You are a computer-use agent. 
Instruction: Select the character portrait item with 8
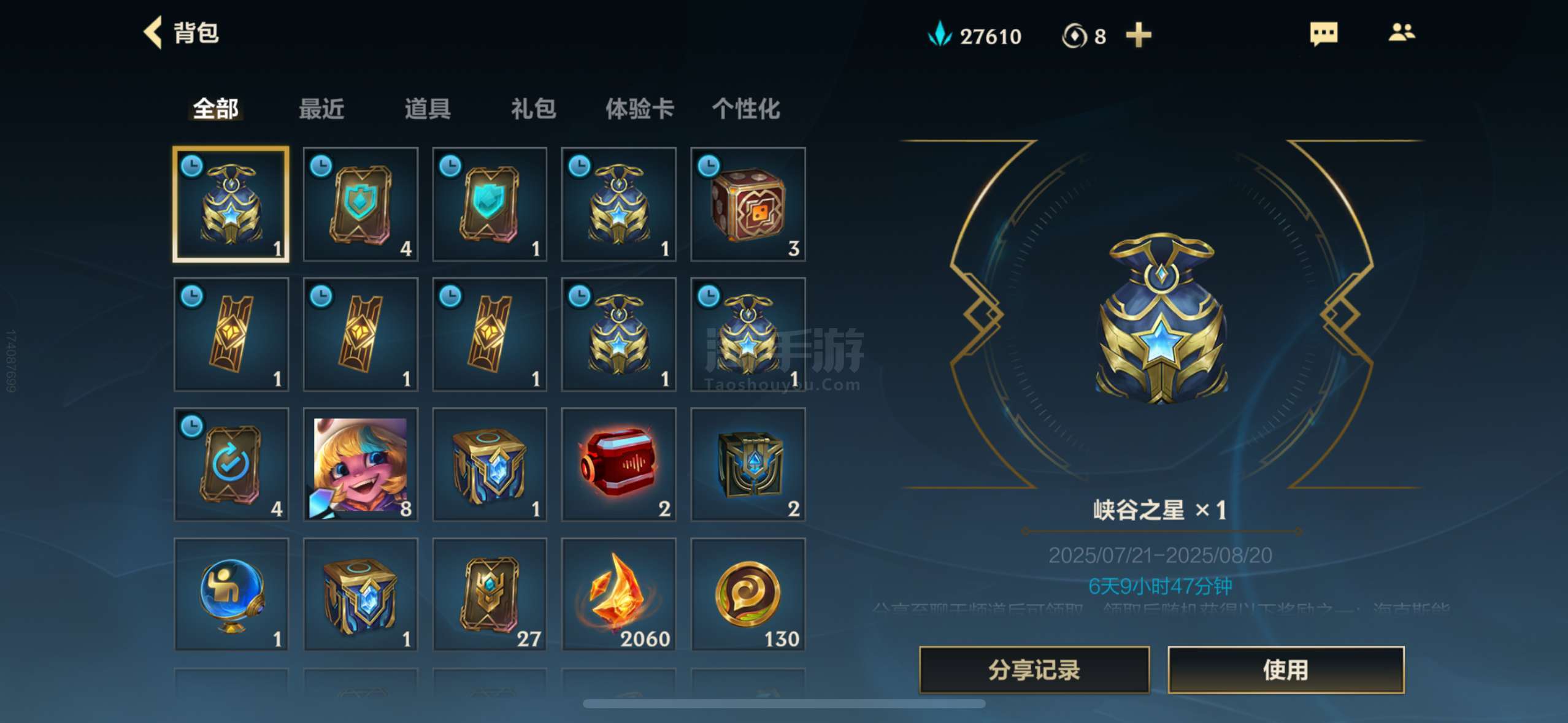coord(361,464)
